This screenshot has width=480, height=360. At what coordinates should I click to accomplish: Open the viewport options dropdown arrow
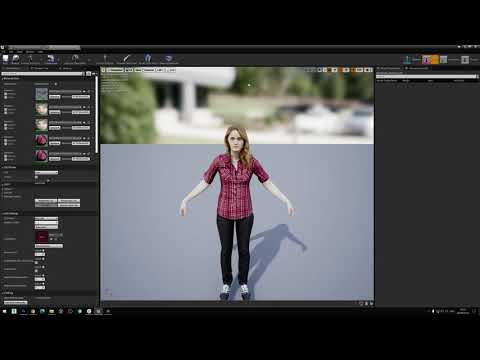click(103, 70)
